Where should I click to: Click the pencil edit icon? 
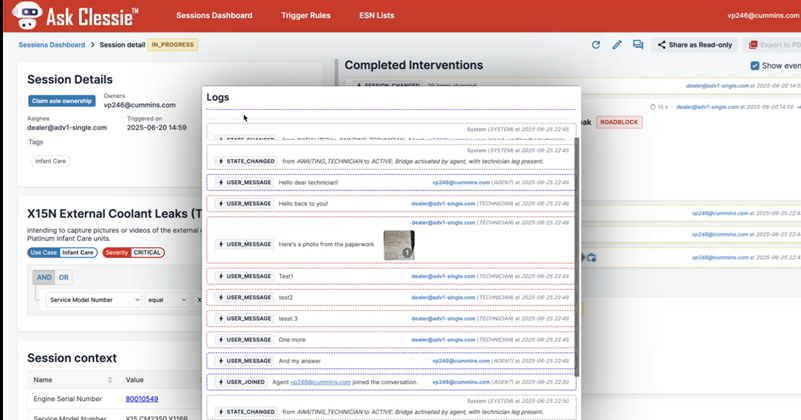tap(617, 45)
